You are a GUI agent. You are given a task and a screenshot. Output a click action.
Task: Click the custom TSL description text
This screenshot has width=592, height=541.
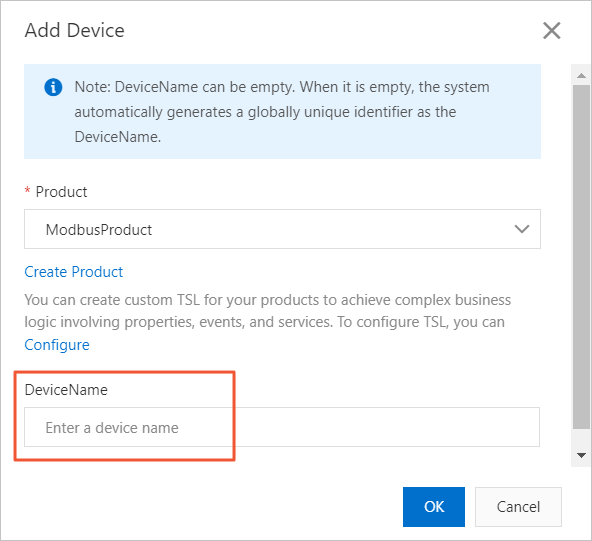[267, 311]
